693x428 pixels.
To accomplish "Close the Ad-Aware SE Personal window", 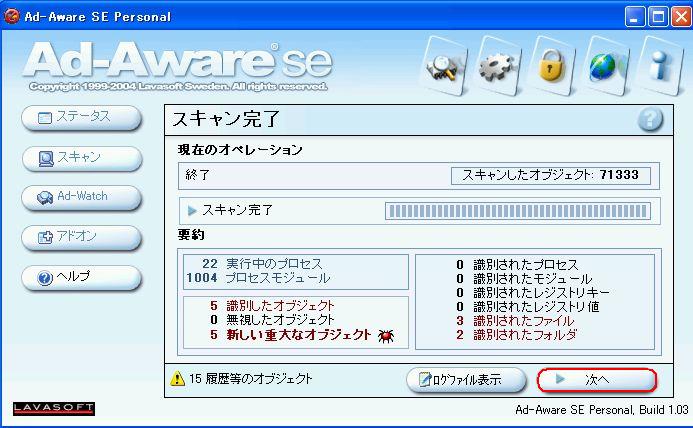I will (681, 17).
